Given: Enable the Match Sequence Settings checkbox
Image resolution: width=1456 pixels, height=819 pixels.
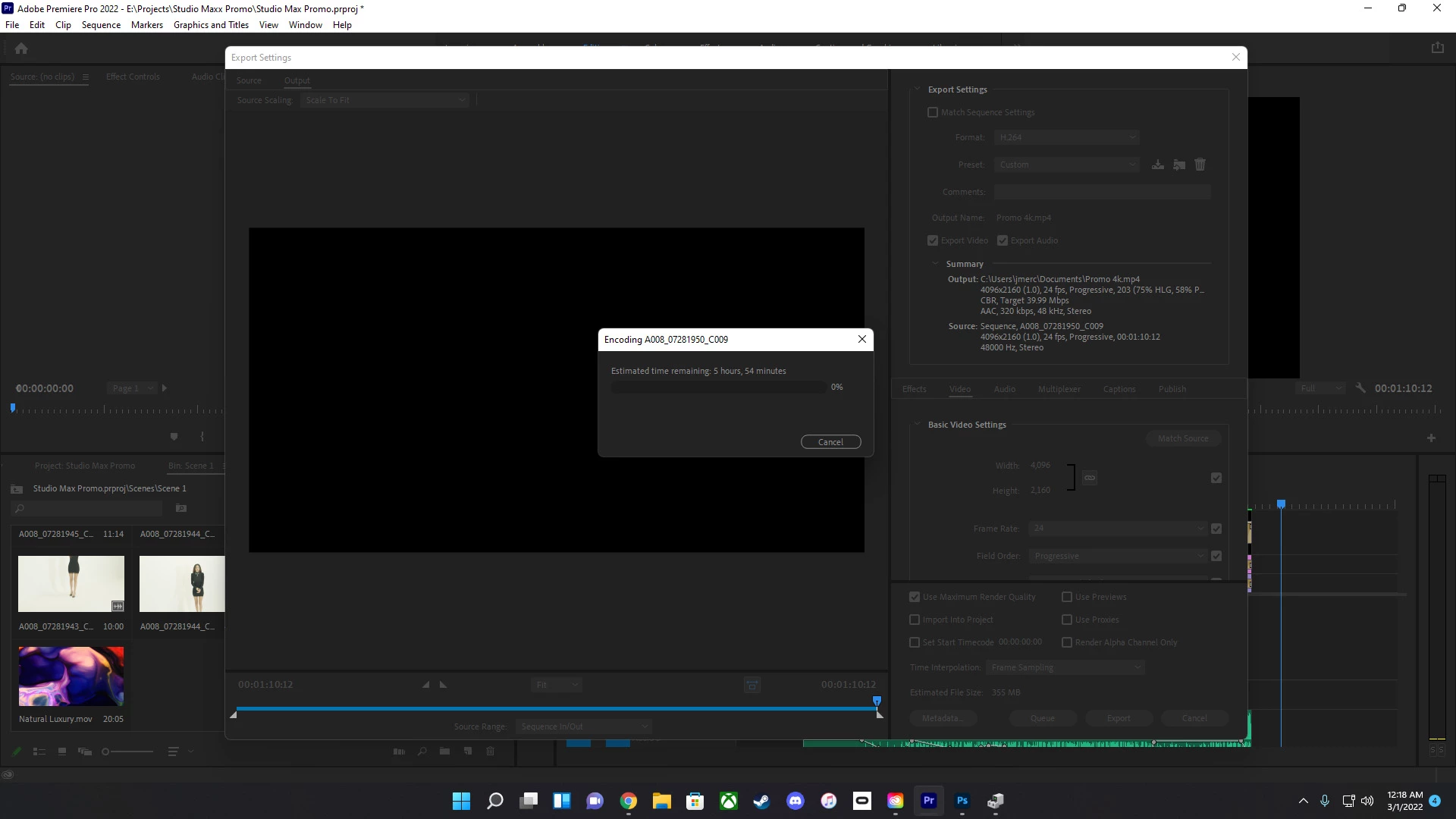Looking at the screenshot, I should [x=933, y=112].
